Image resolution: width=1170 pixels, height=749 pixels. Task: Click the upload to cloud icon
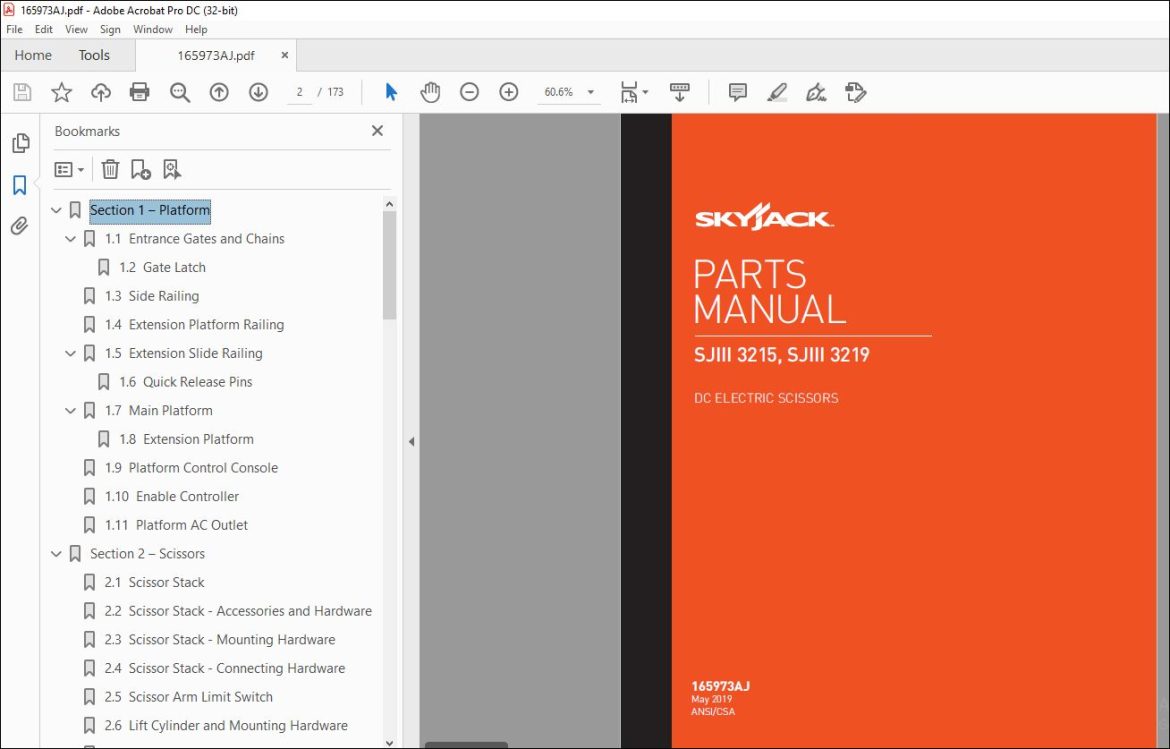click(101, 93)
